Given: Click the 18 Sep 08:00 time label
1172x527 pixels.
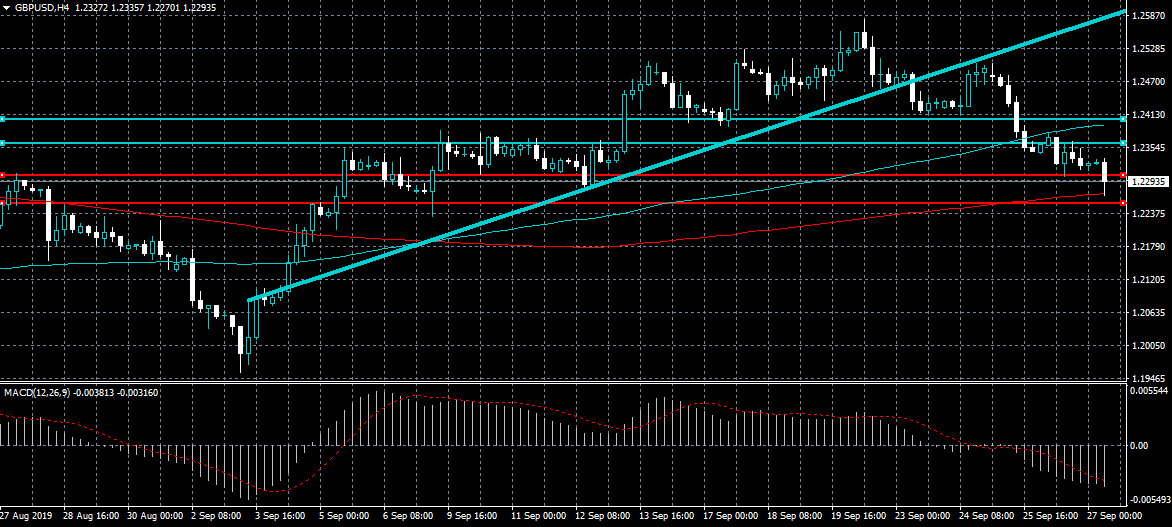Looking at the screenshot, I should tap(795, 516).
